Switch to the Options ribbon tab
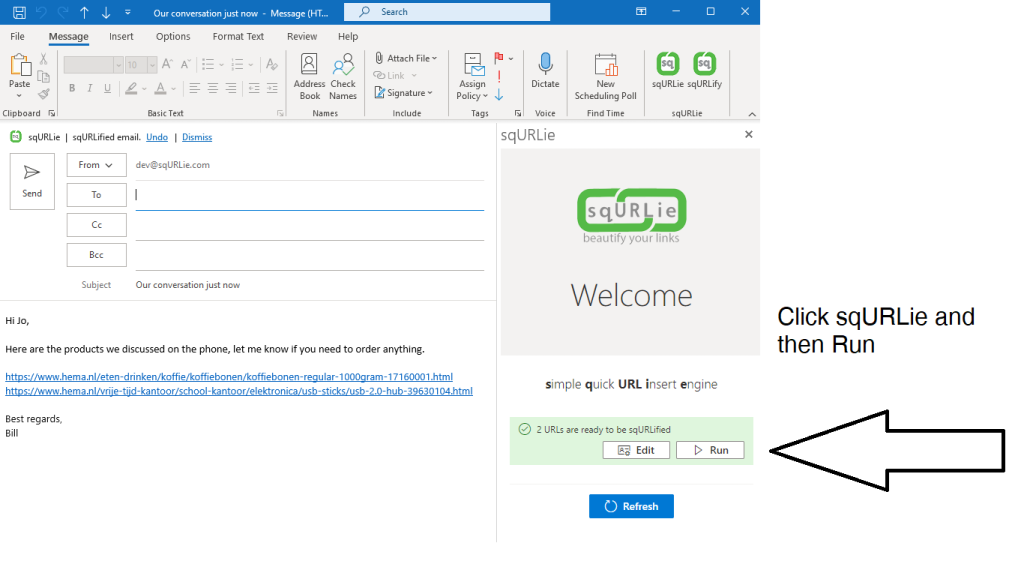This screenshot has width=1024, height=576. (x=172, y=36)
